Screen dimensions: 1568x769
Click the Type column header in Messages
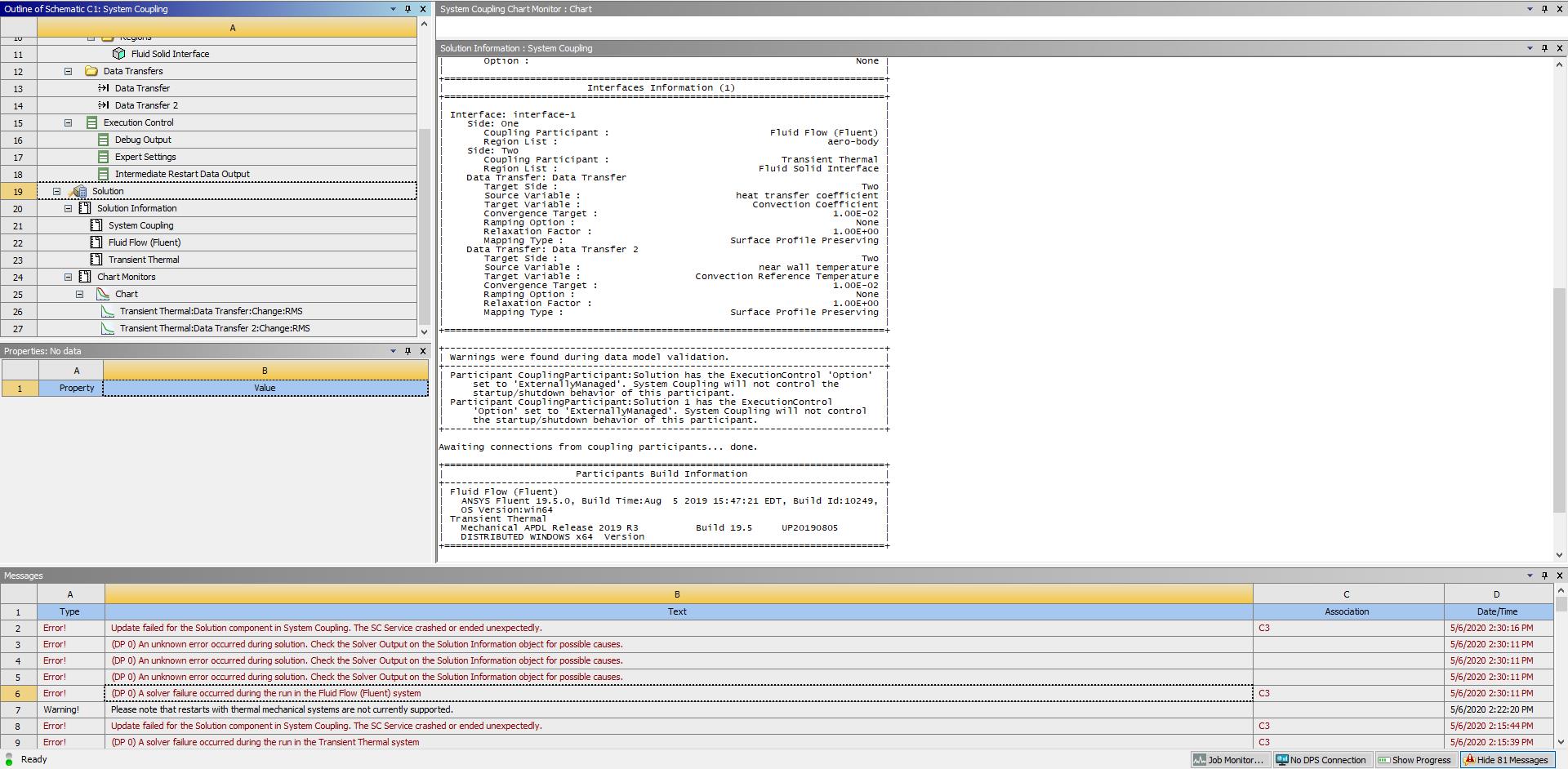pos(69,611)
